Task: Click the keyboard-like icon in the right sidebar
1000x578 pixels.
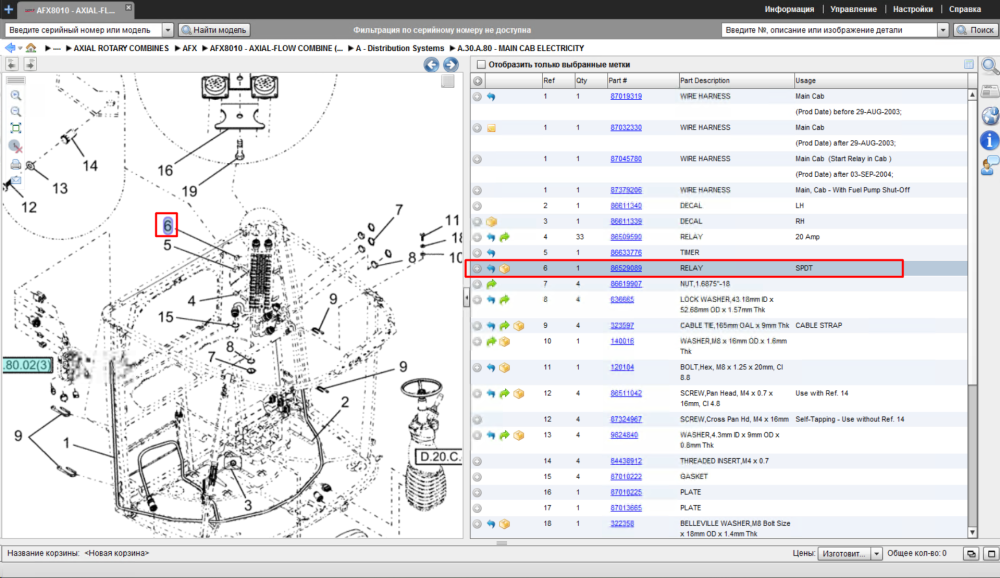Action: click(x=990, y=91)
